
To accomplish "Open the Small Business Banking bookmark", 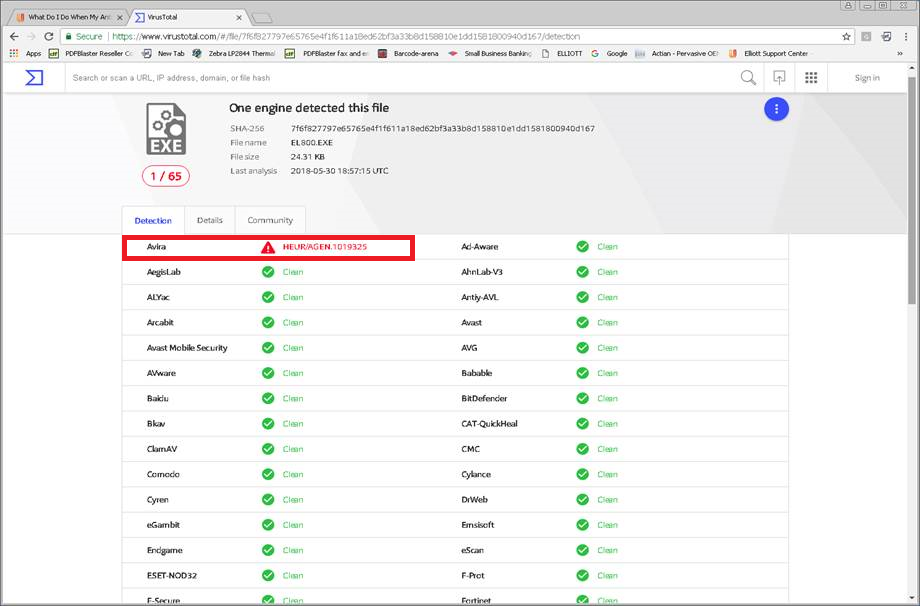I will click(490, 53).
